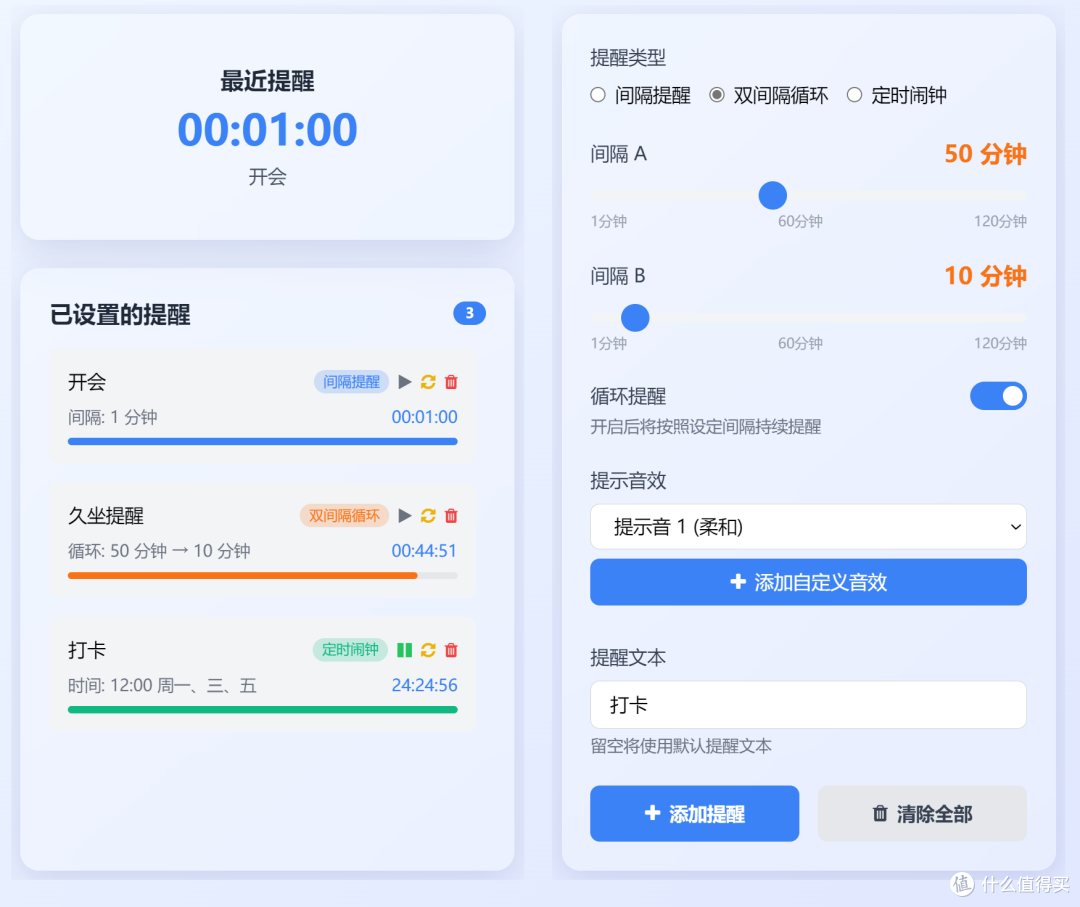1080x907 pixels.
Task: Reset the 开会 reminder using refresh icon
Action: click(x=428, y=382)
